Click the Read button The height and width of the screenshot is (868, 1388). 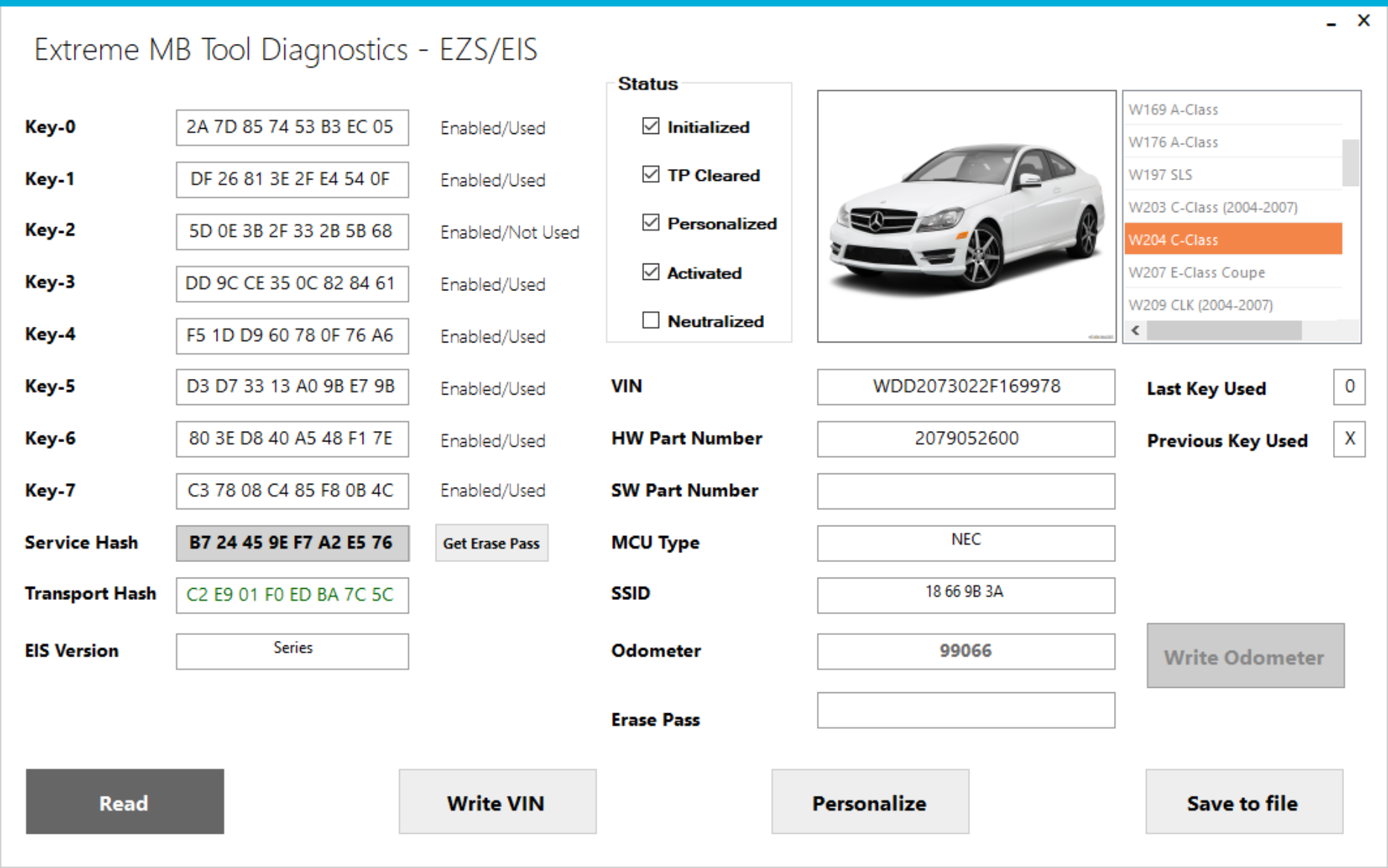tap(125, 802)
